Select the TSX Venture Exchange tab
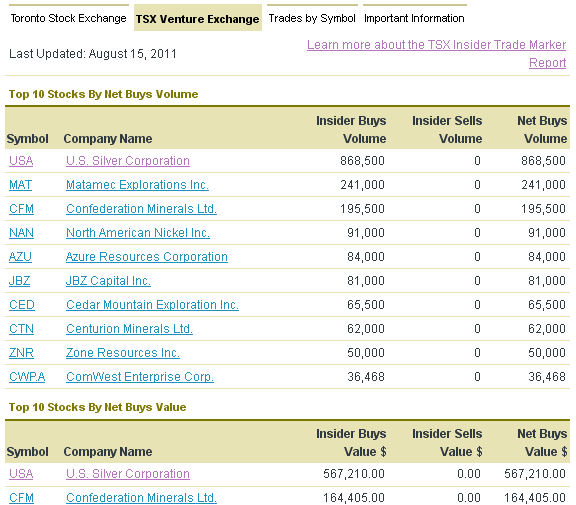 198,19
